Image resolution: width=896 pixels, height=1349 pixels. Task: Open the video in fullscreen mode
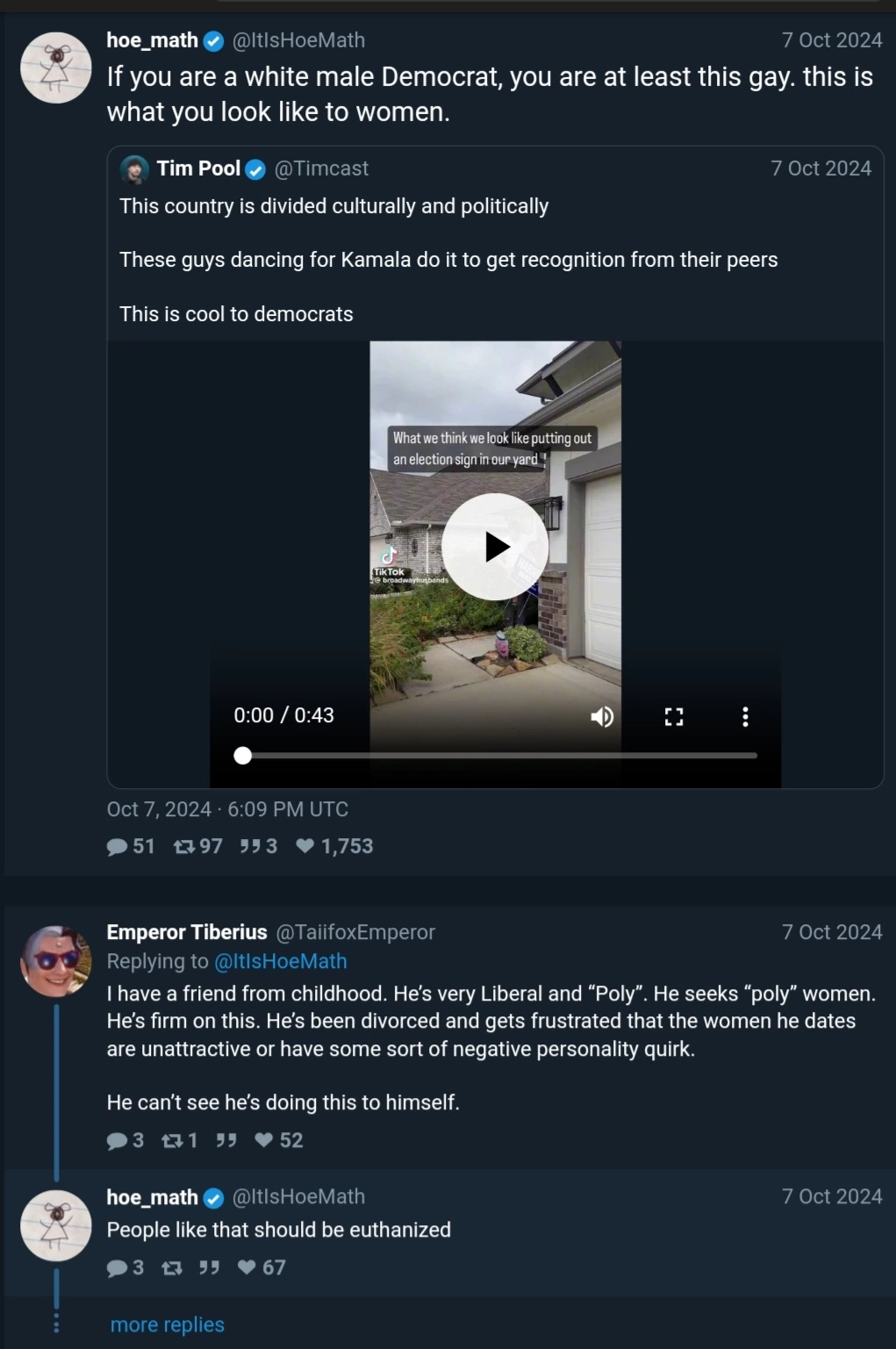(674, 717)
